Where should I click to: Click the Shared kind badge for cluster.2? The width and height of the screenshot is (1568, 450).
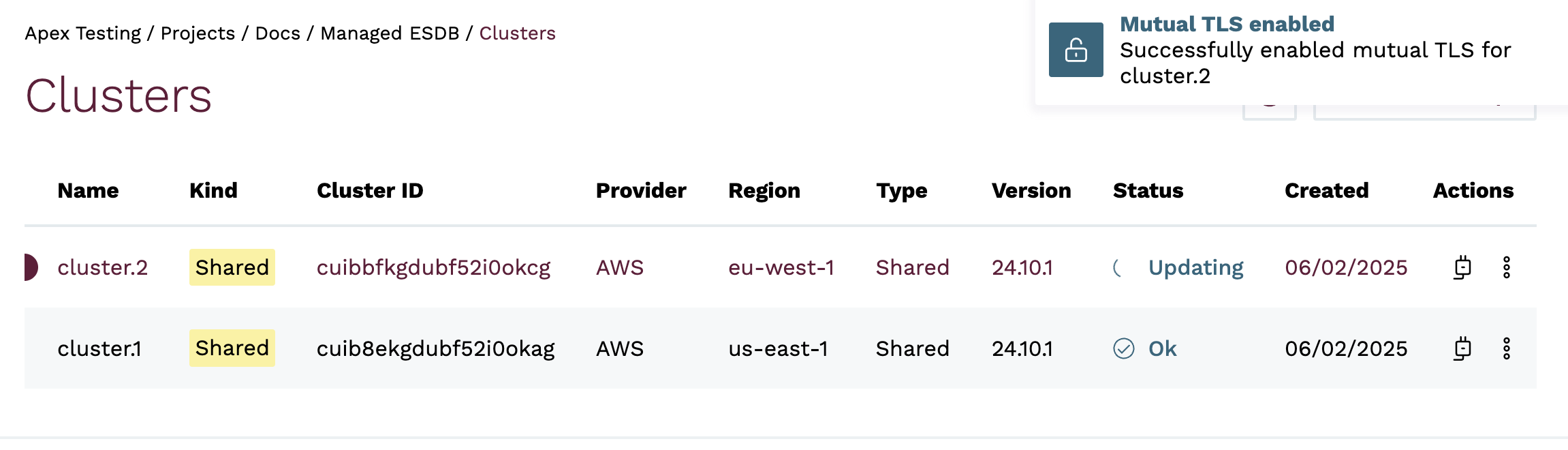tap(232, 267)
